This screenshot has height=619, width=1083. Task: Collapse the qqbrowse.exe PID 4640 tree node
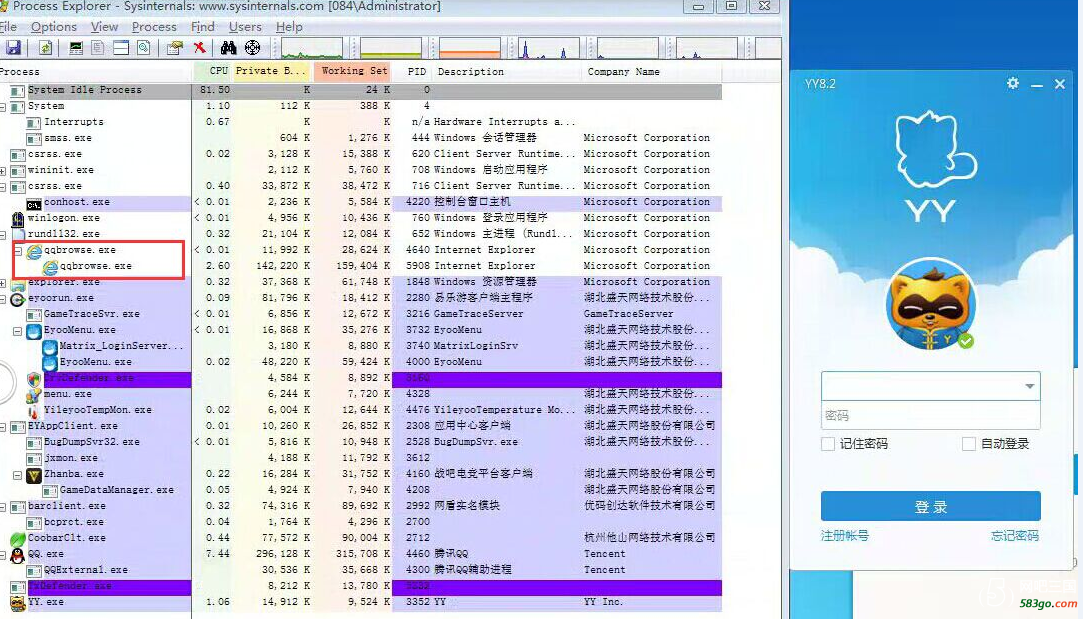coord(19,250)
